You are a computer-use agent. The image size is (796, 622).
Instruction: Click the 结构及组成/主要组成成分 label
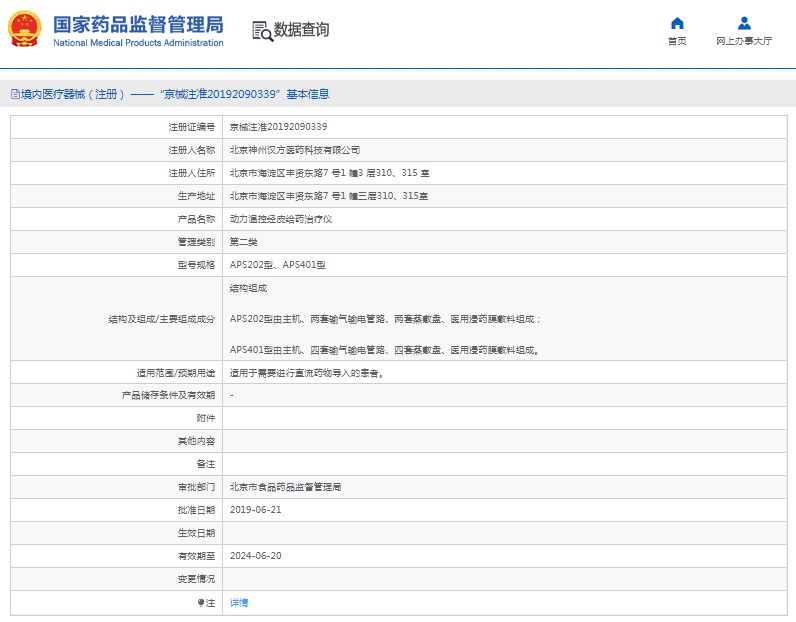(162, 319)
